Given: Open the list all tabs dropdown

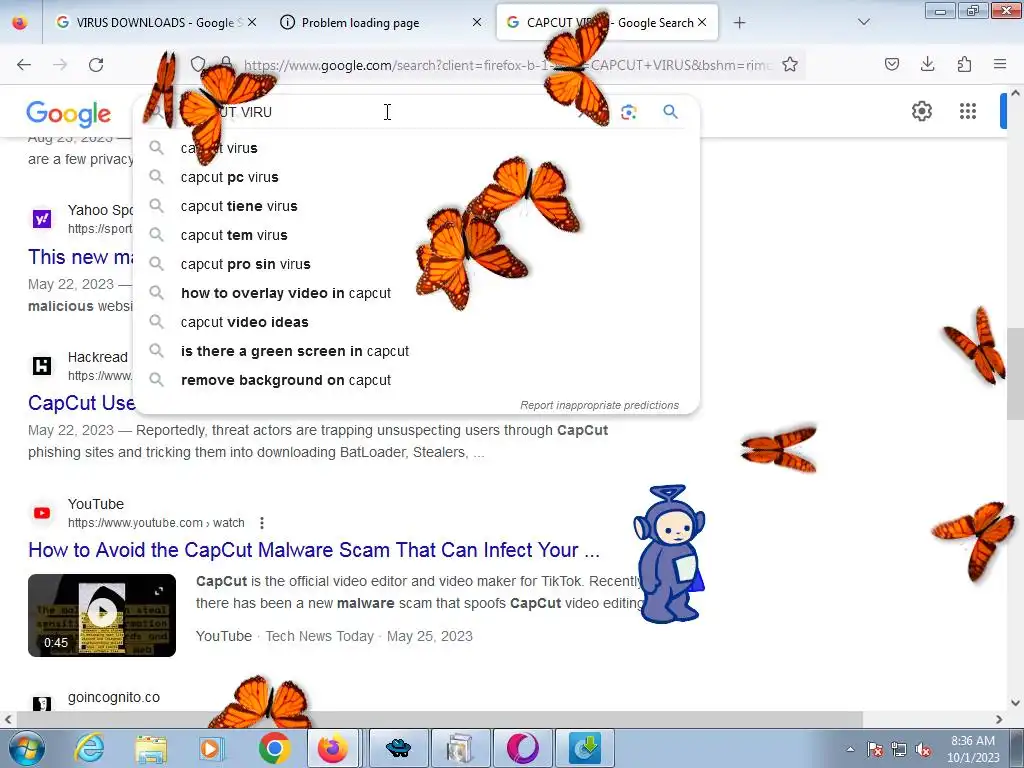Looking at the screenshot, I should [x=863, y=22].
